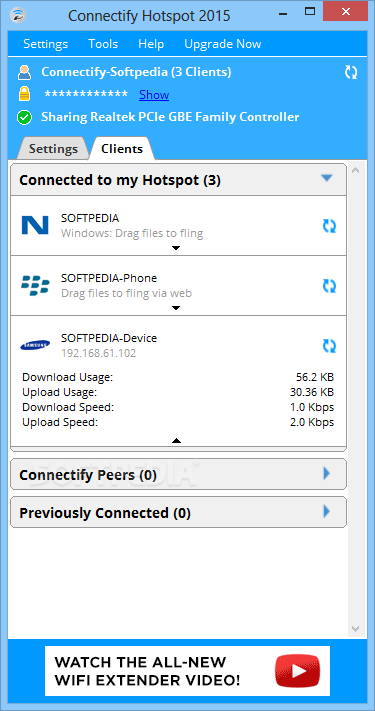Click the N logo of SOFTPEDIA client

pos(35,225)
